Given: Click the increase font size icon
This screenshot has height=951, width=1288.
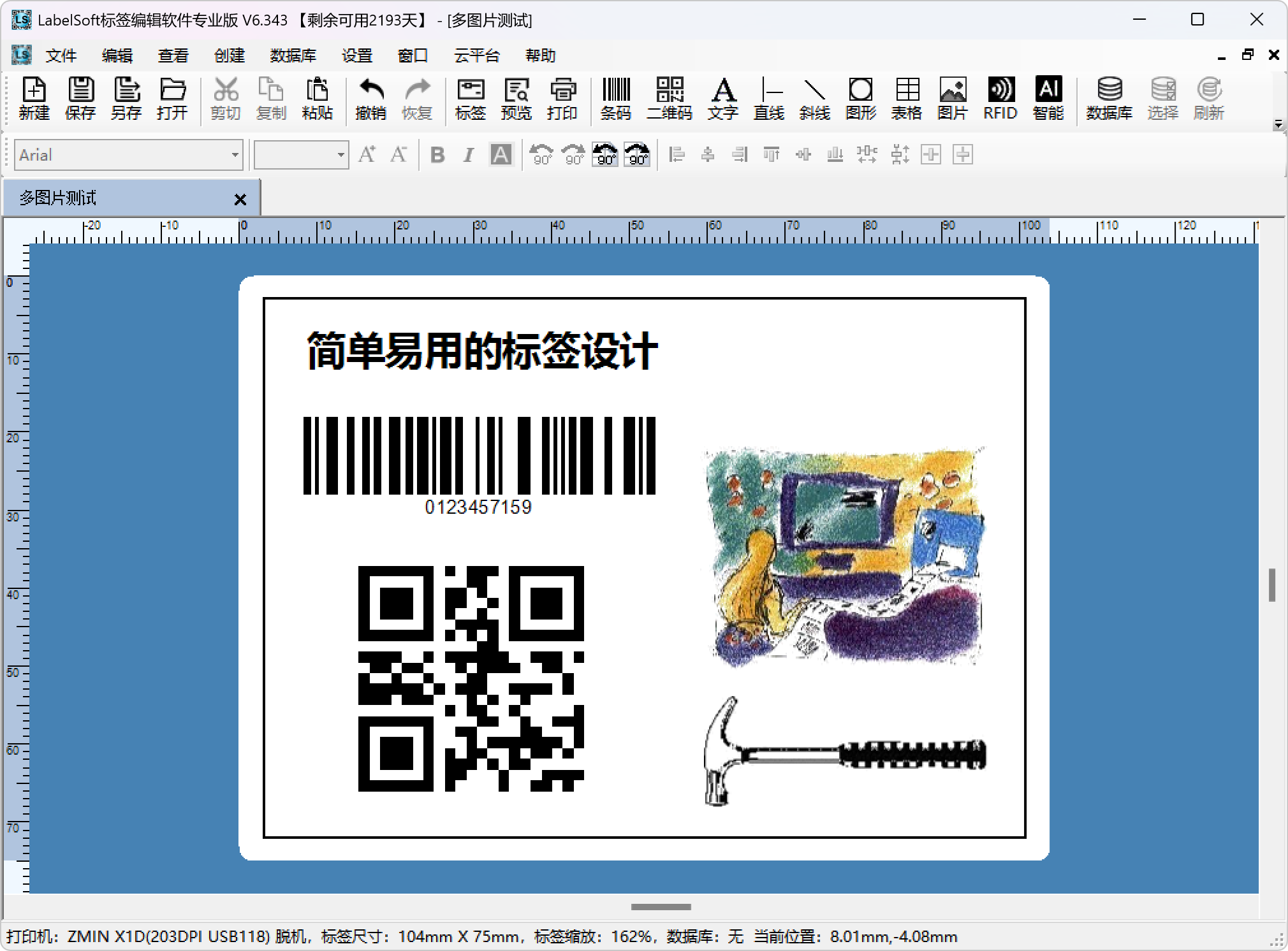Looking at the screenshot, I should [367, 154].
